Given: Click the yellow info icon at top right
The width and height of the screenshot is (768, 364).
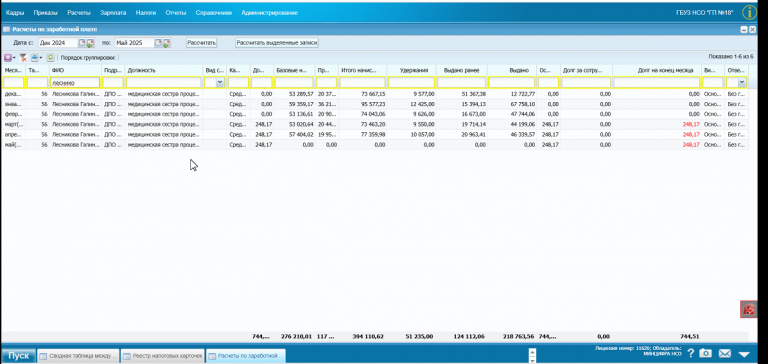Looking at the screenshot, I should (x=749, y=12).
